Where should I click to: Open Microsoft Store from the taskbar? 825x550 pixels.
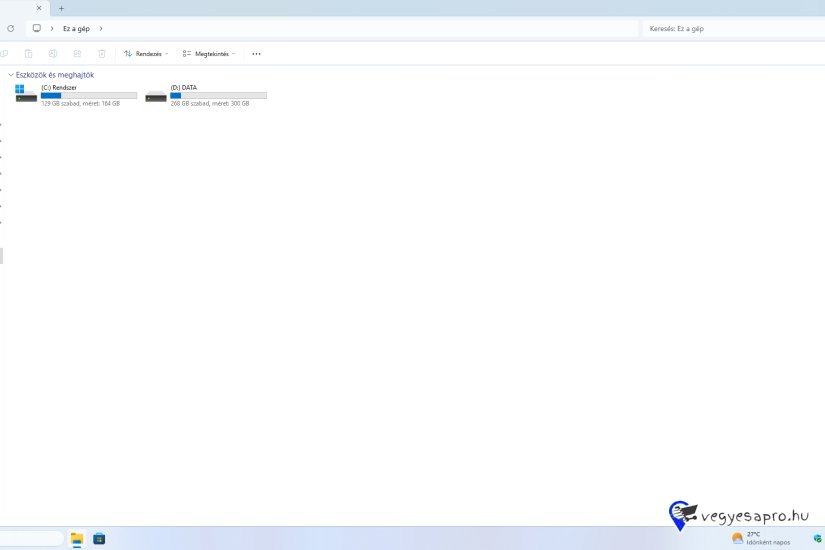(99, 539)
